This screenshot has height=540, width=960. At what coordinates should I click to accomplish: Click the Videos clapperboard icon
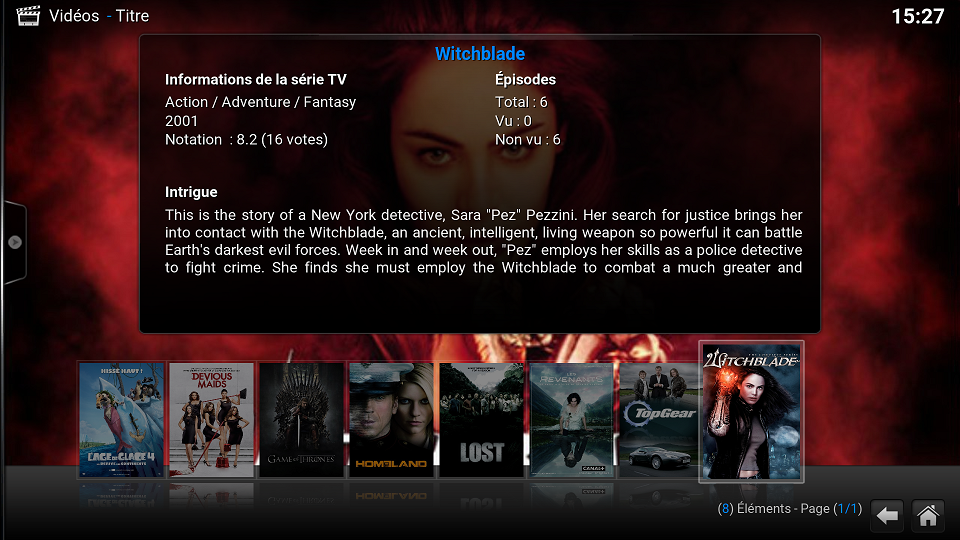(x=28, y=15)
